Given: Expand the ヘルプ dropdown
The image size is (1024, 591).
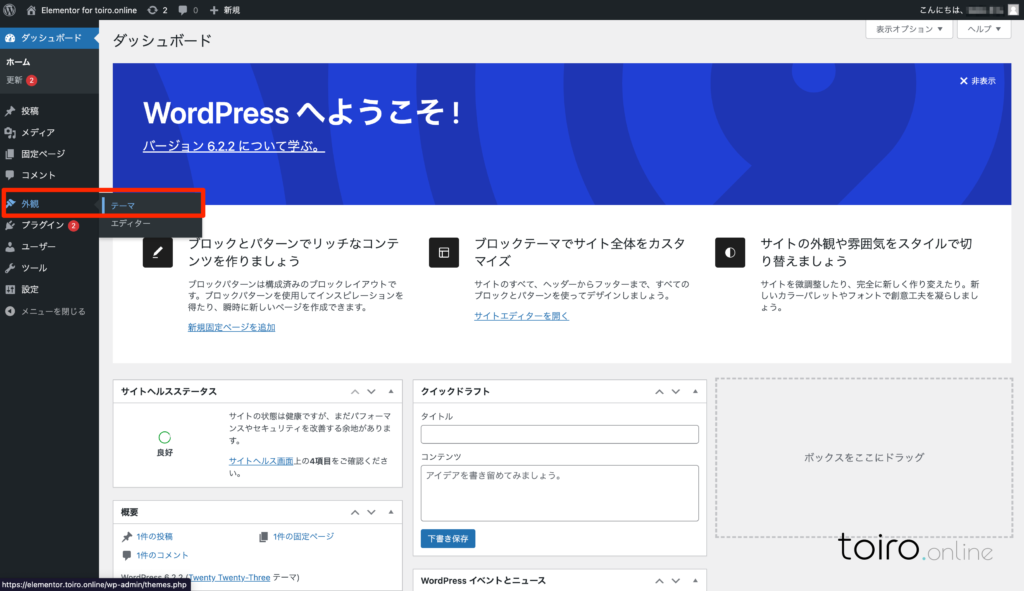Looking at the screenshot, I should click(x=986, y=29).
